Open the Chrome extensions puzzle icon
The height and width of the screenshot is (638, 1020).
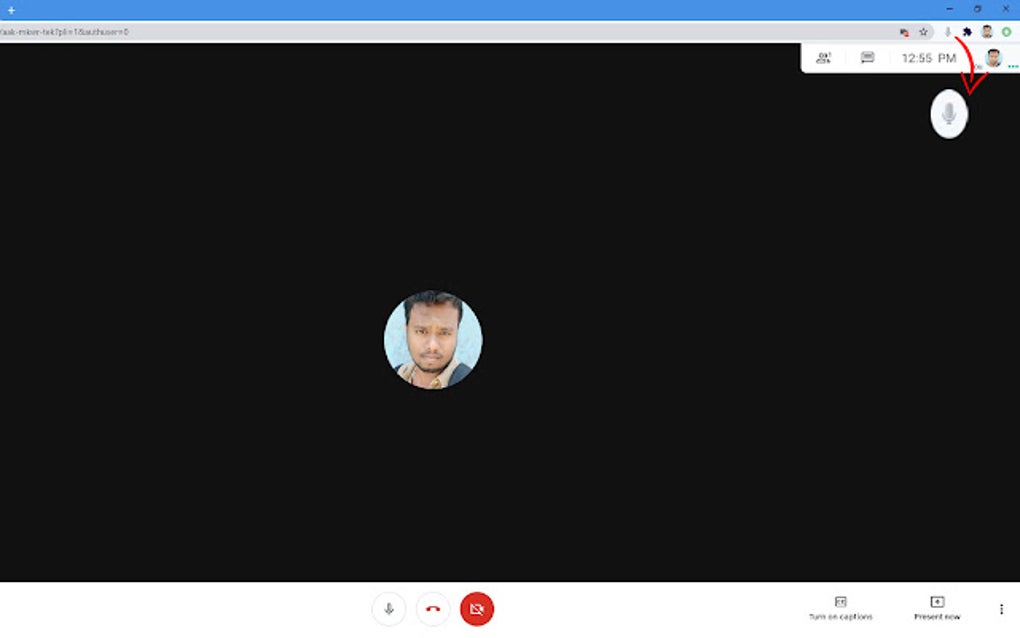(966, 31)
